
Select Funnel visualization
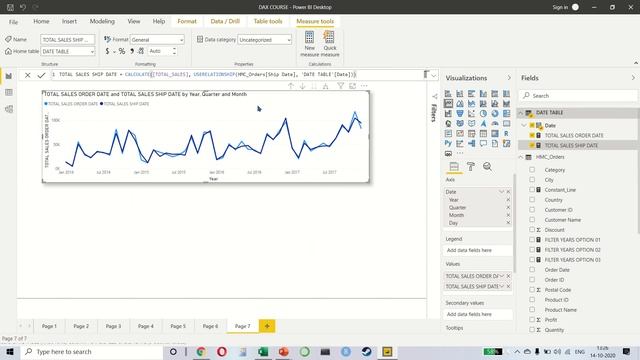tap(460, 113)
